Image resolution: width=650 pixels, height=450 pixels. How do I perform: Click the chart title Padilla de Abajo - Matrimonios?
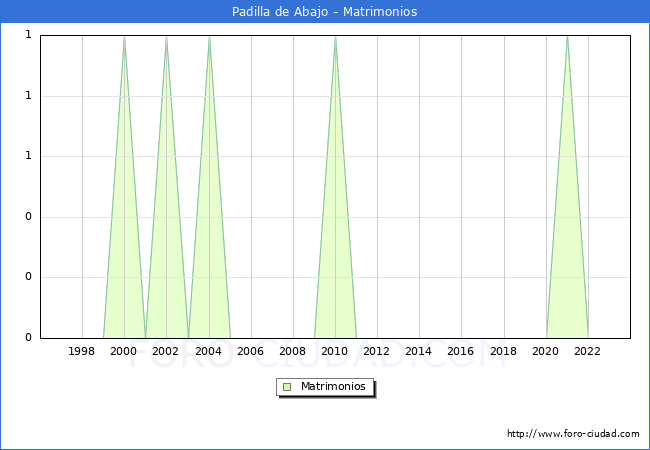[325, 11]
